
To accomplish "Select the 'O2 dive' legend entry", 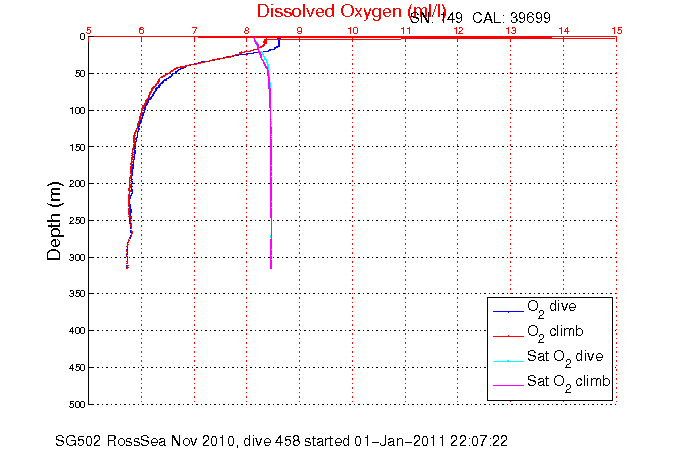I will click(x=535, y=308).
